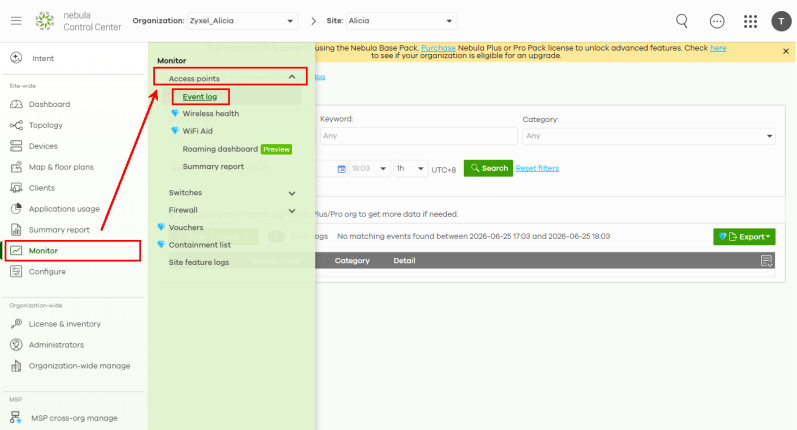Open the table column settings icon
The height and width of the screenshot is (430, 797).
point(767,261)
